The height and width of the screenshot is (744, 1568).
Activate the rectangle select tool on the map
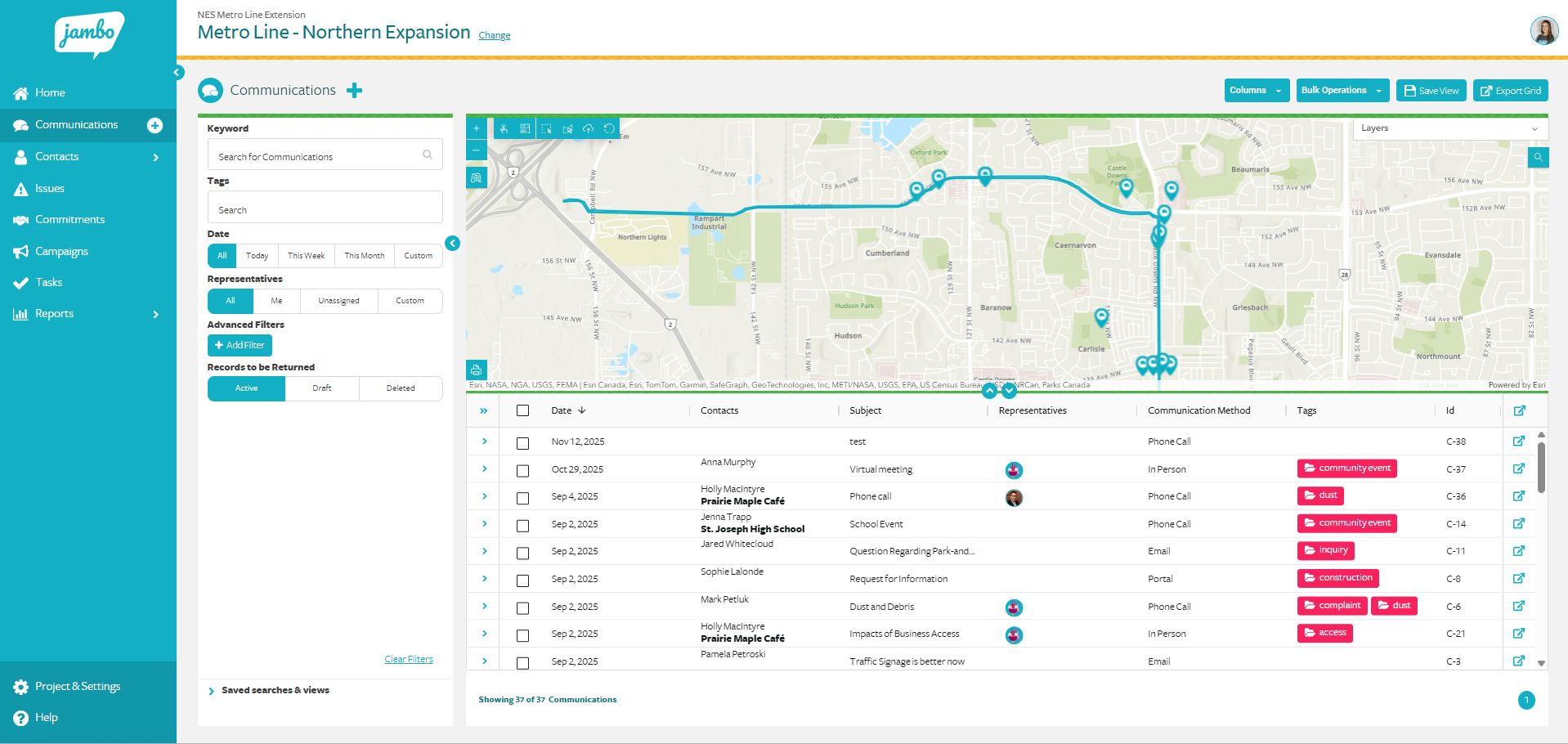pos(545,128)
